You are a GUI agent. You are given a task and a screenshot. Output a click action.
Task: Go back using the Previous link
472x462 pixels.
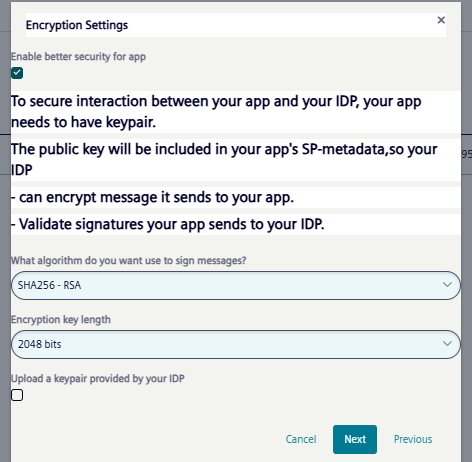pyautogui.click(x=413, y=439)
